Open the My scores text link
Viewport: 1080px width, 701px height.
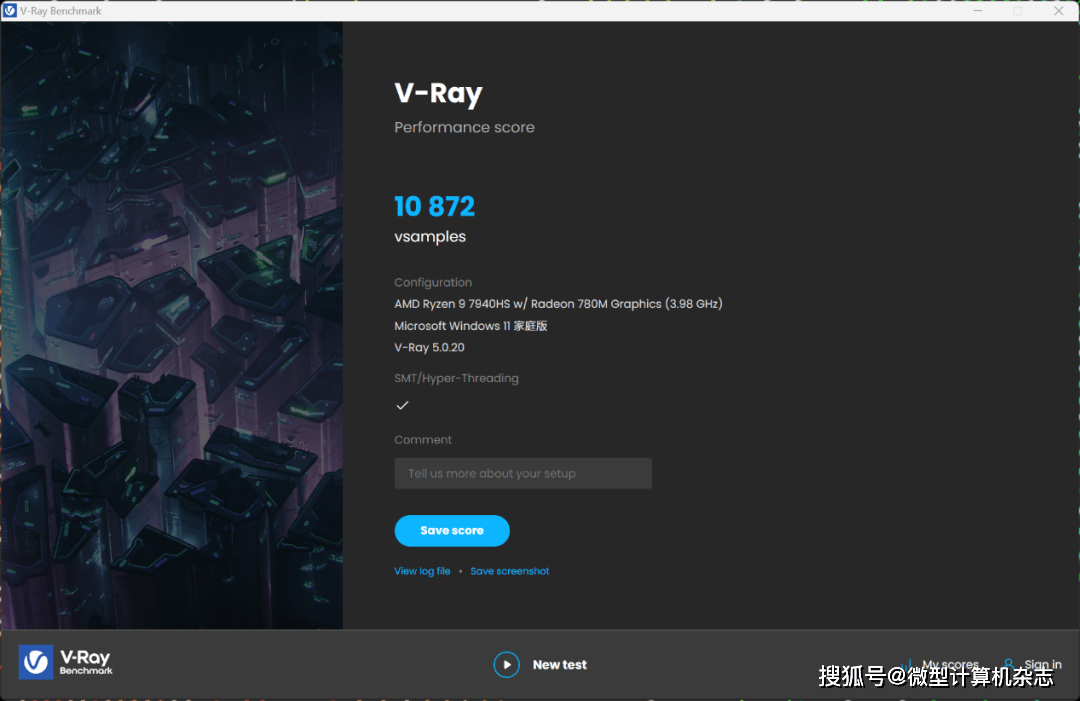[x=950, y=665]
